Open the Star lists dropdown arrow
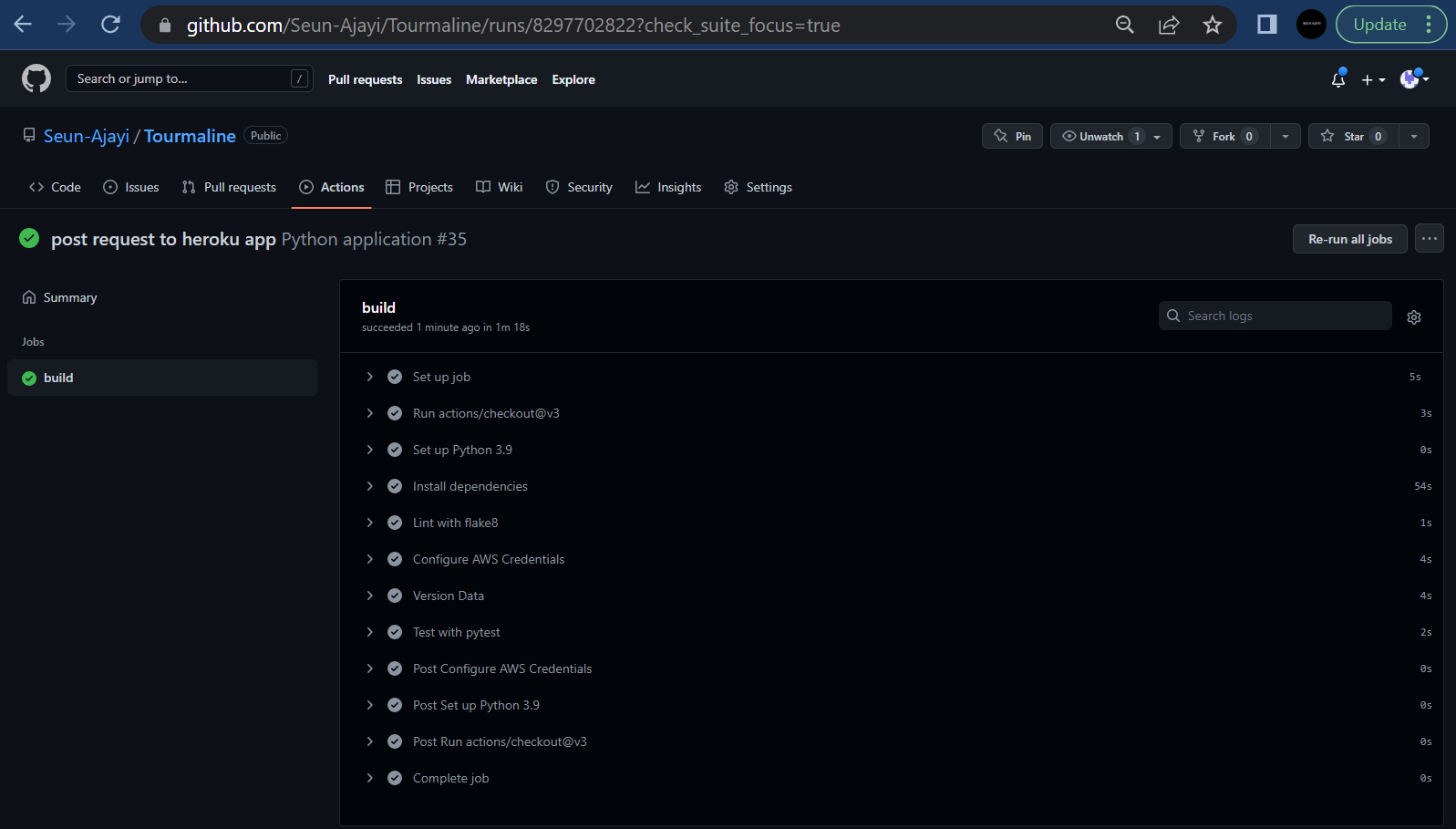1456x829 pixels. 1414,136
